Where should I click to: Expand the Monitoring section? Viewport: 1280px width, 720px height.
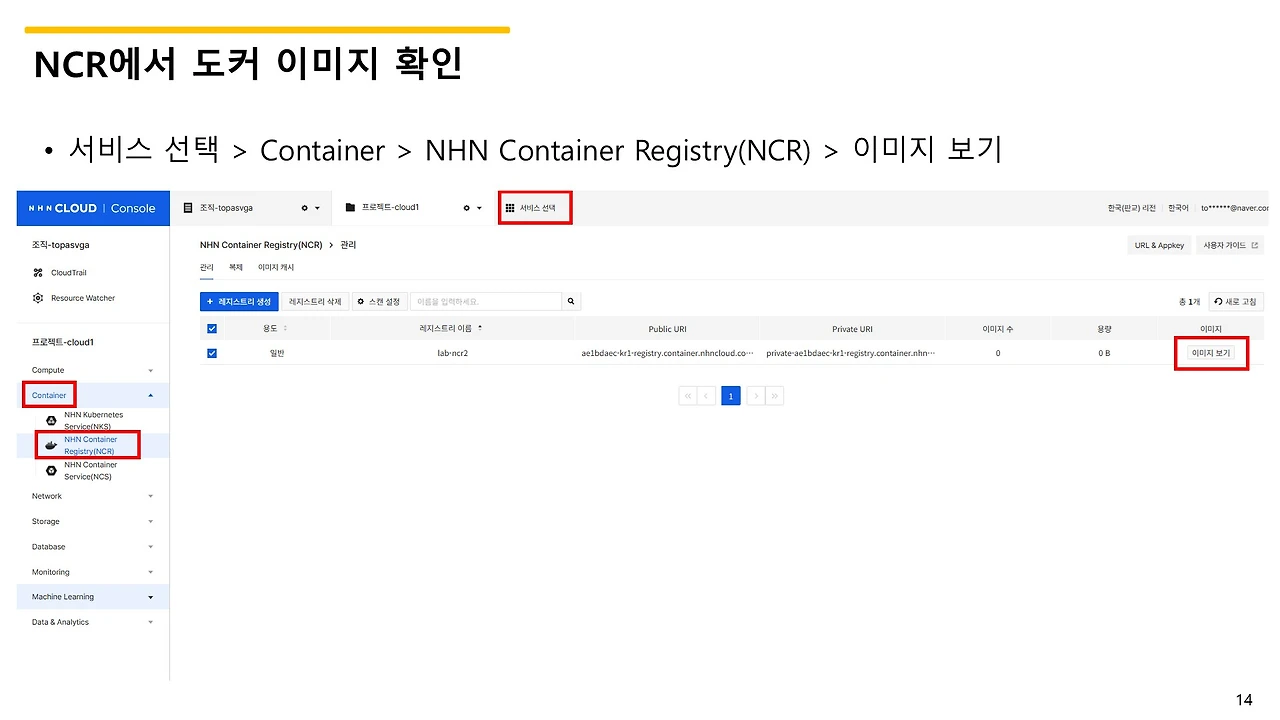(93, 572)
